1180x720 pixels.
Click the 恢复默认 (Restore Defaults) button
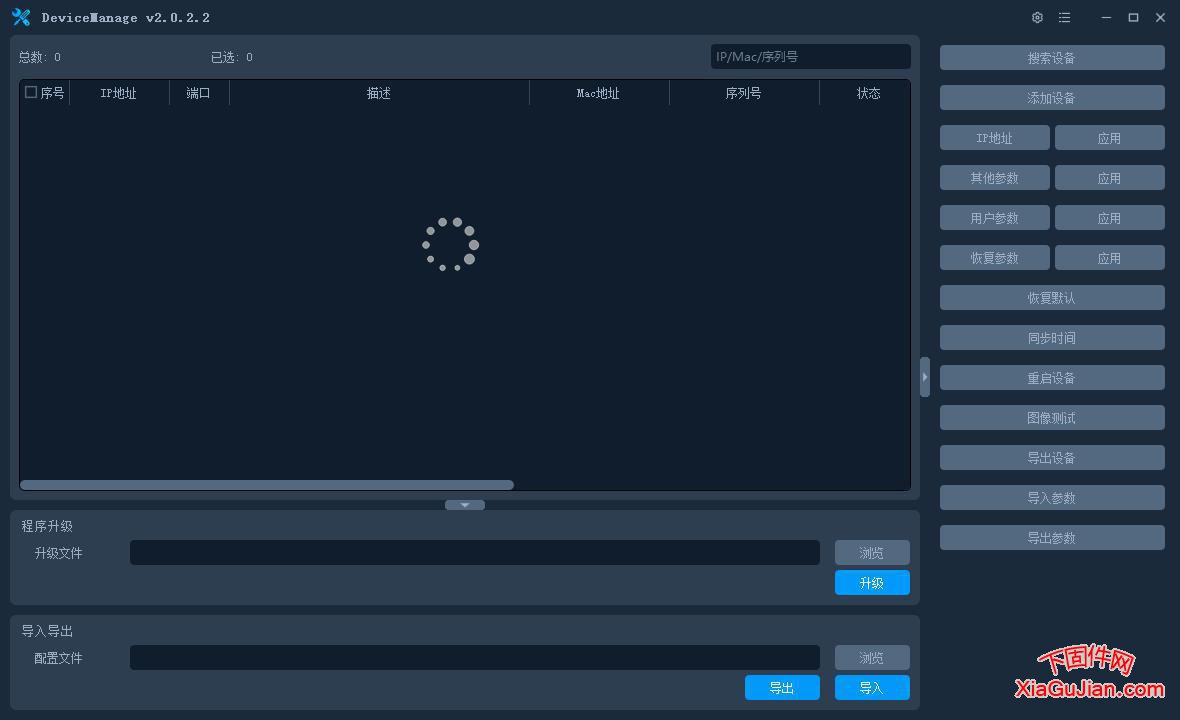(x=1051, y=297)
